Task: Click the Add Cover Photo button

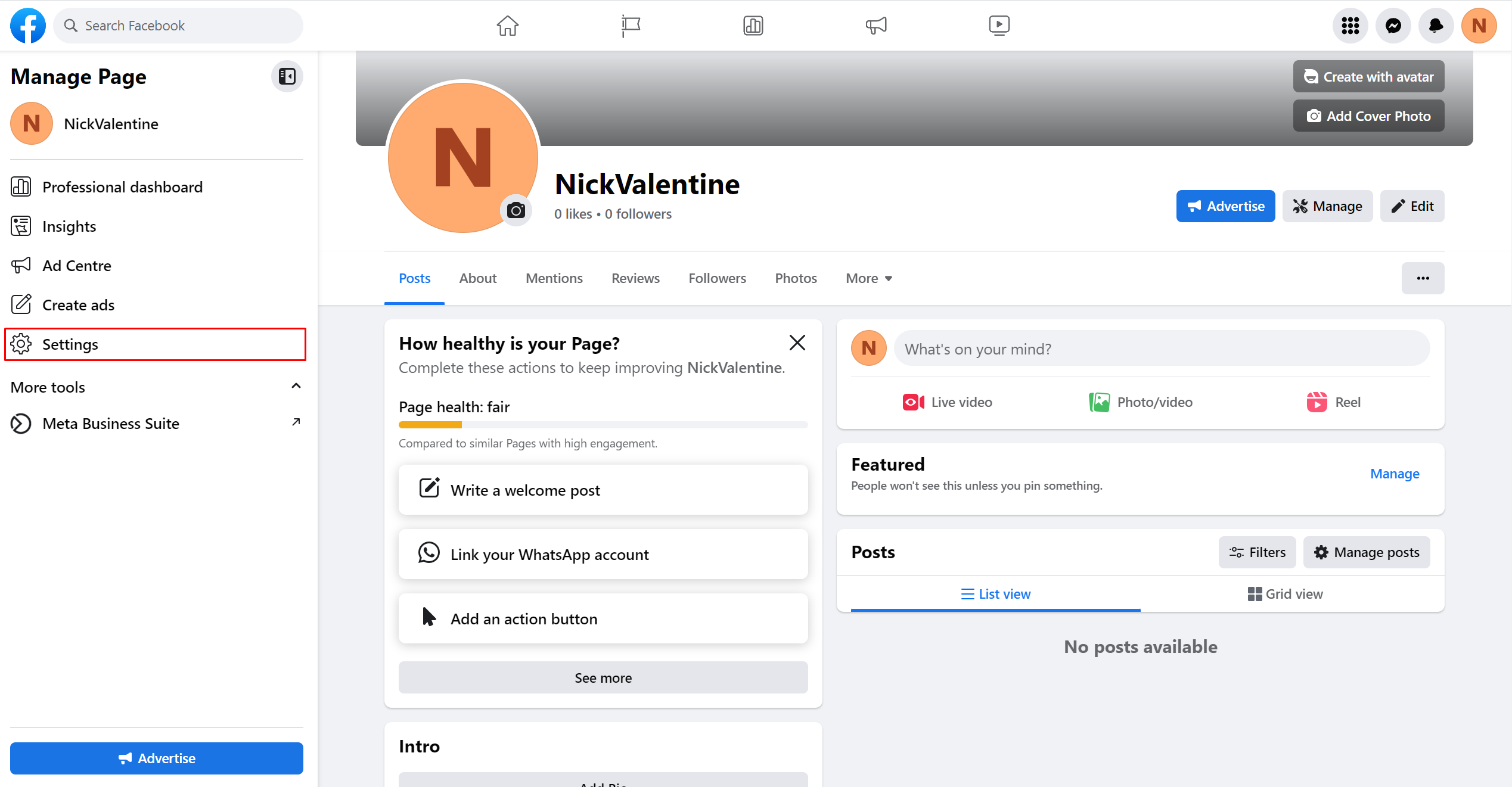Action: pos(1368,116)
